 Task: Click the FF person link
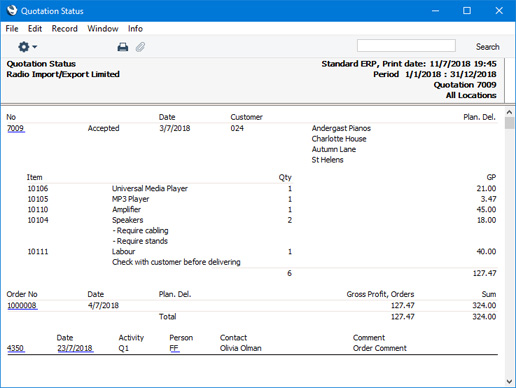click(174, 348)
